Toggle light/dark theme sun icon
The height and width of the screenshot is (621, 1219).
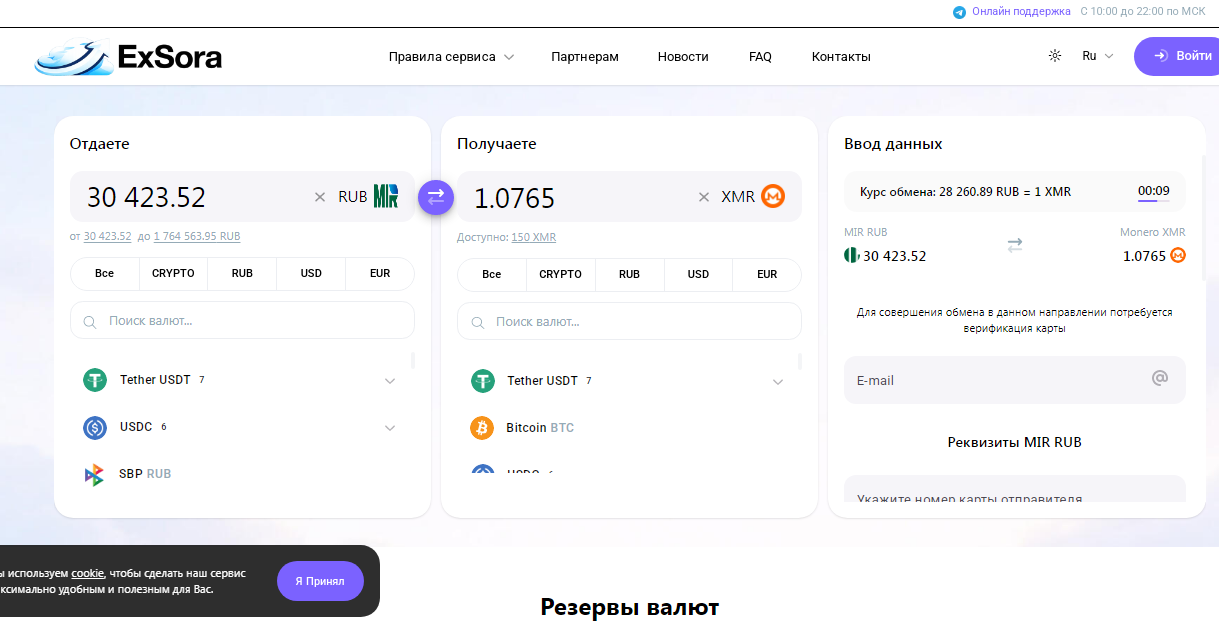pyautogui.click(x=1054, y=56)
